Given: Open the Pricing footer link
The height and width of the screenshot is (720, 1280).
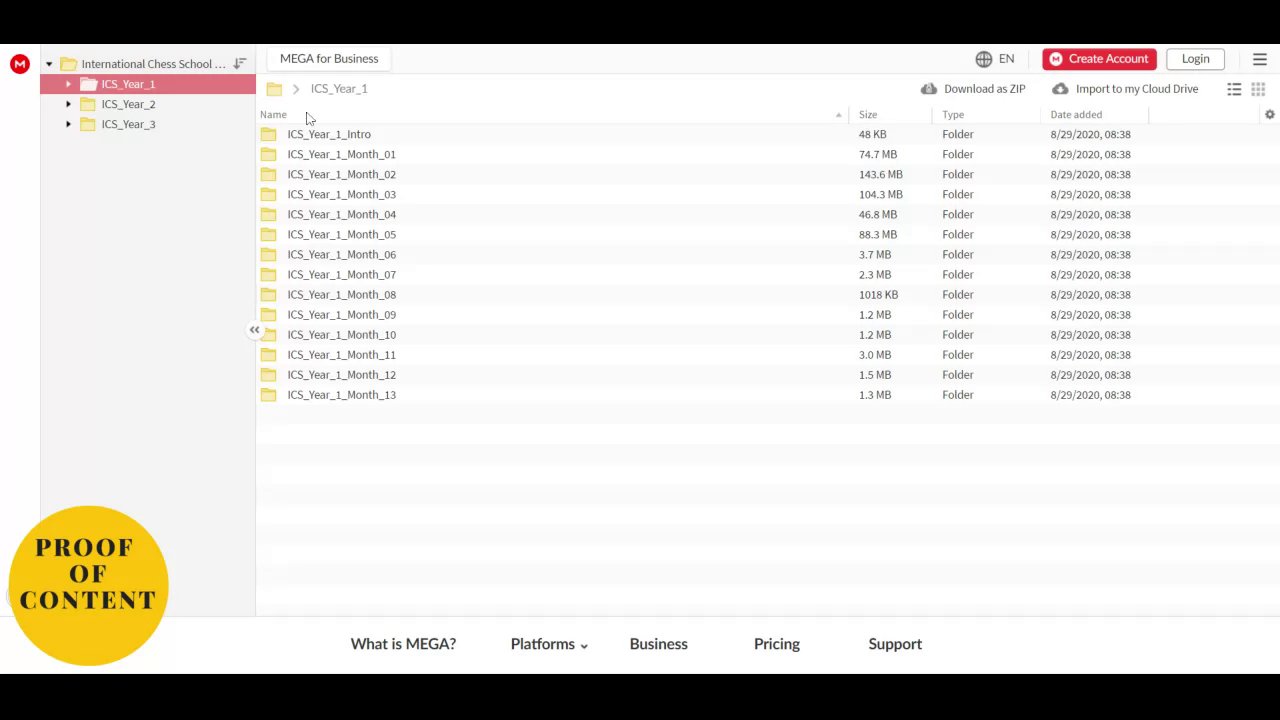Looking at the screenshot, I should (x=777, y=644).
